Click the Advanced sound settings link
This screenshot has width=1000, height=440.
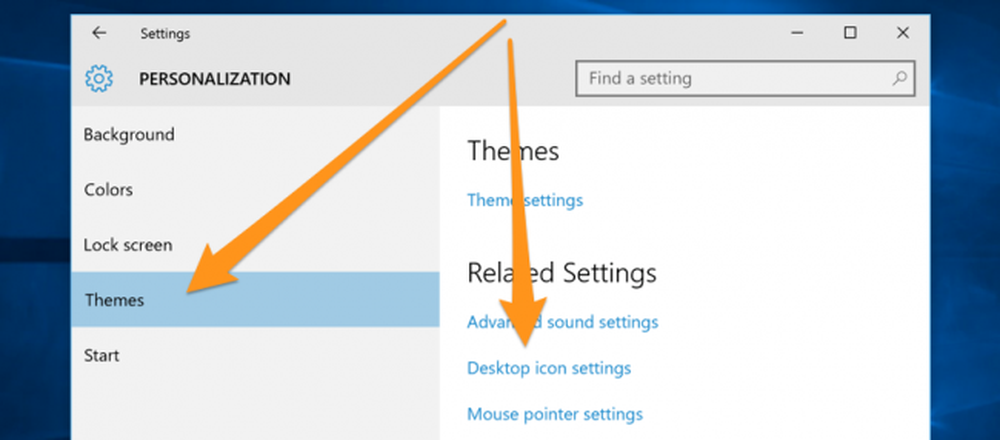click(562, 321)
